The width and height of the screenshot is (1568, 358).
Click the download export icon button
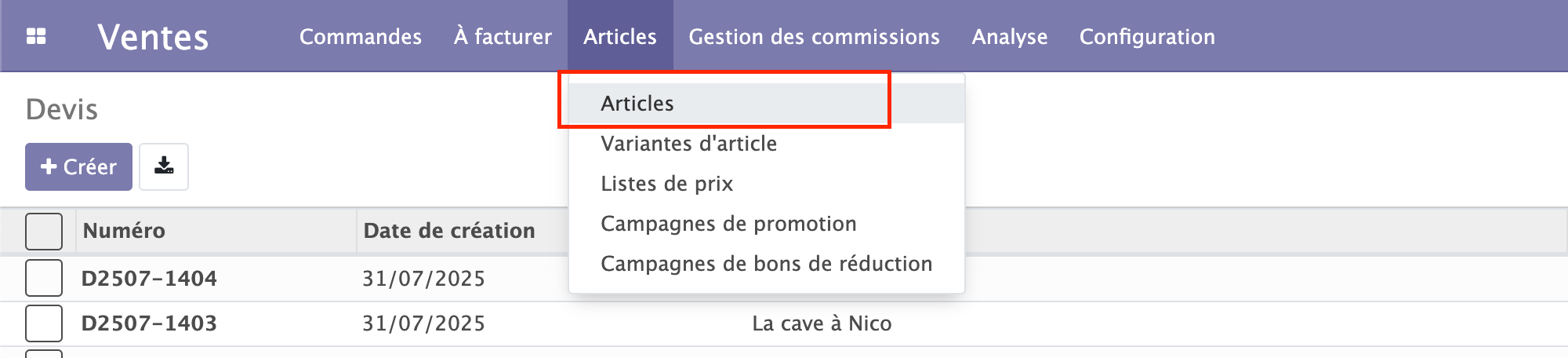pos(164,166)
